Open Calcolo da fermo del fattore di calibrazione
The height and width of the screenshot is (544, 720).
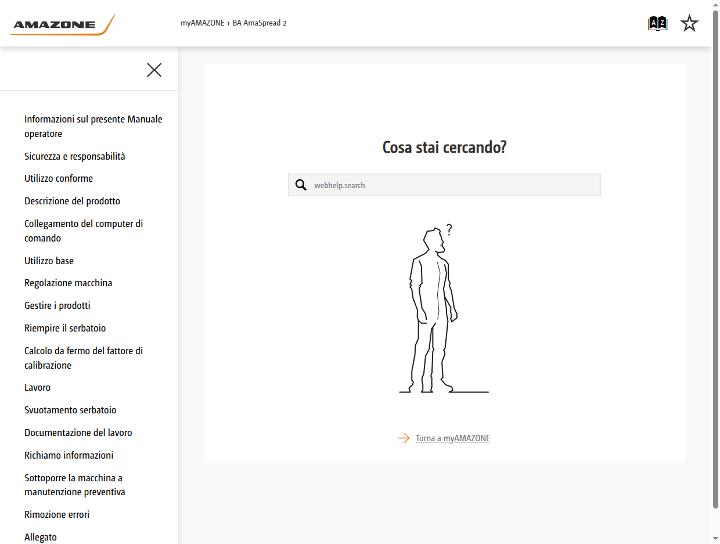tap(84, 358)
